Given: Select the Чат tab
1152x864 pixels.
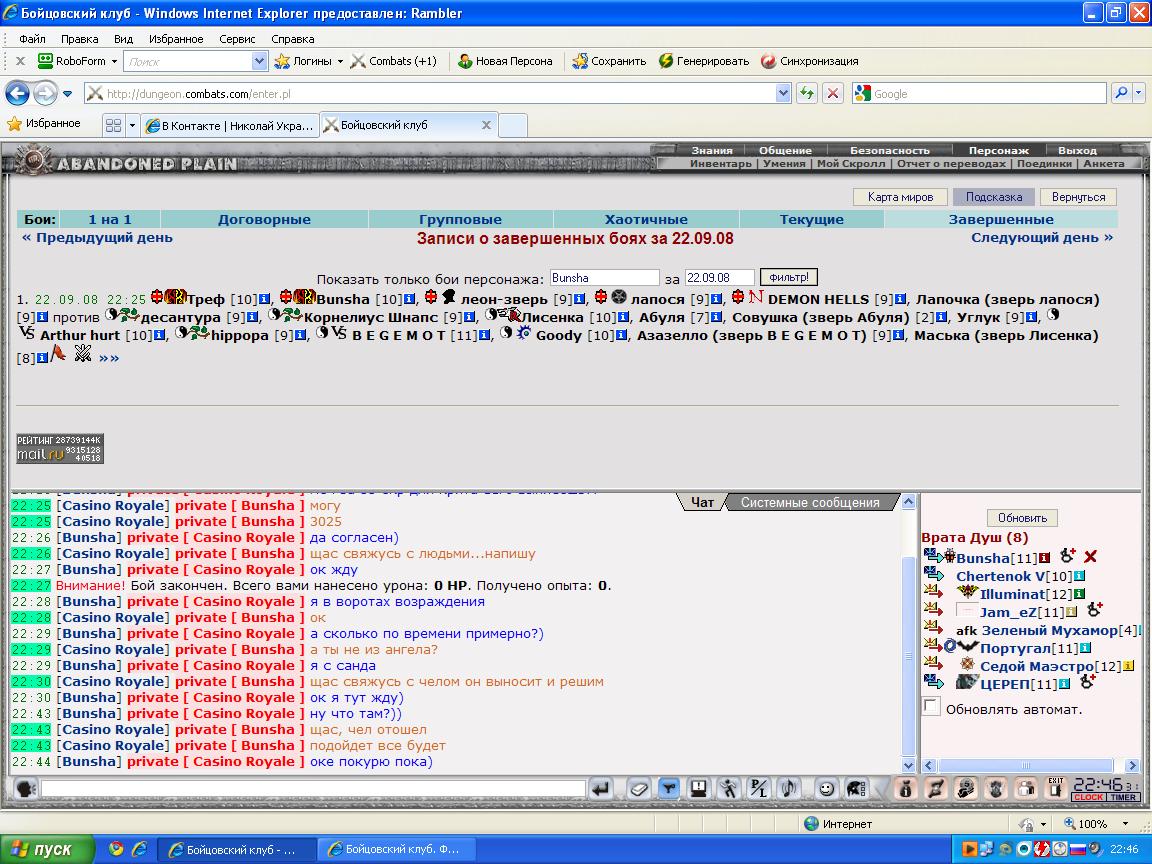Looking at the screenshot, I should pyautogui.click(x=702, y=503).
